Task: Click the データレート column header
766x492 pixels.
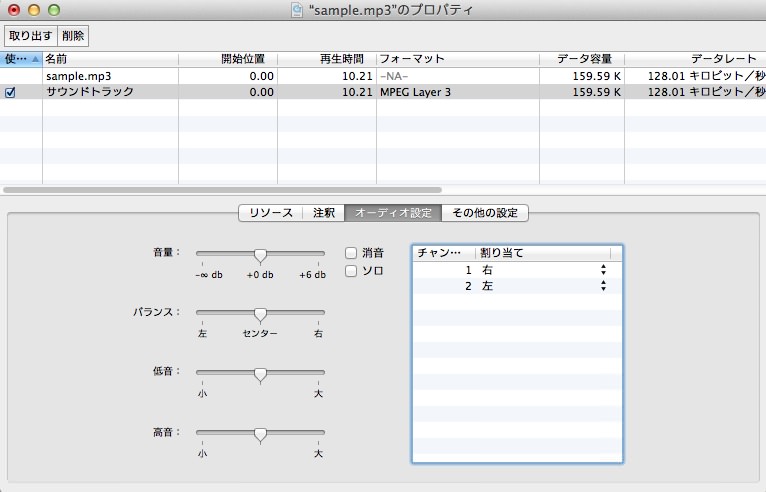Action: click(695, 59)
